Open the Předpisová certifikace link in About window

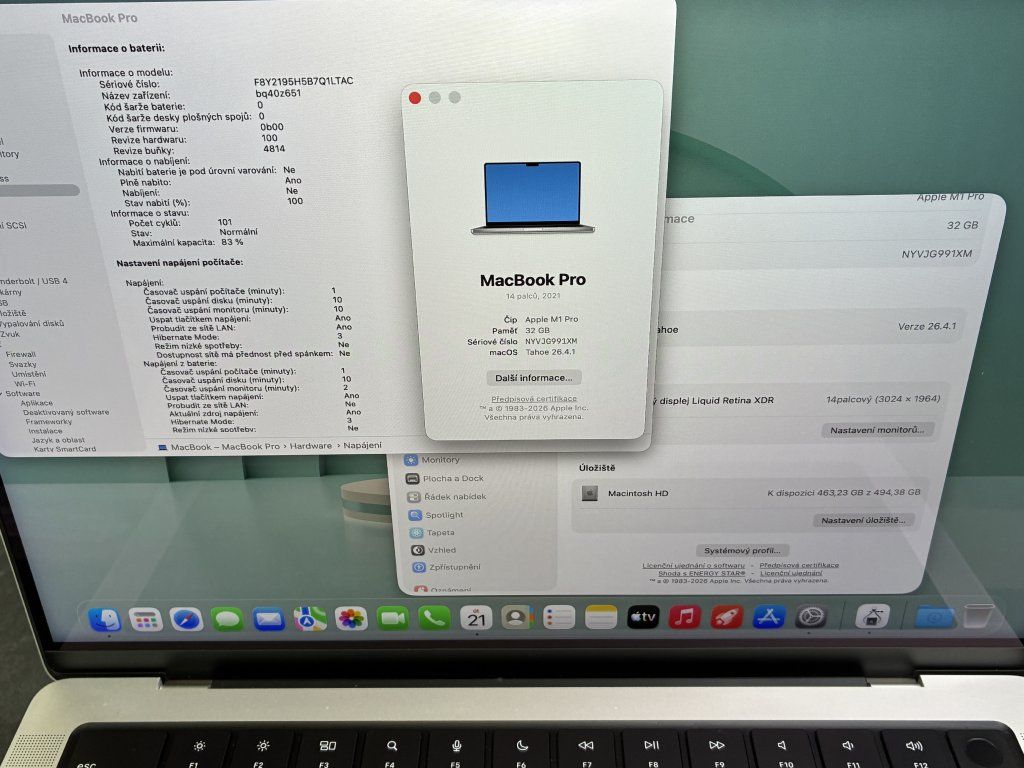pos(534,398)
